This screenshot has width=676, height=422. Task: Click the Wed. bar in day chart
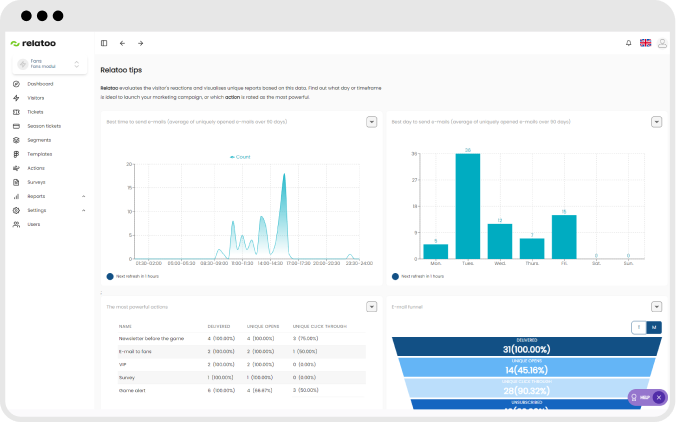500,241
